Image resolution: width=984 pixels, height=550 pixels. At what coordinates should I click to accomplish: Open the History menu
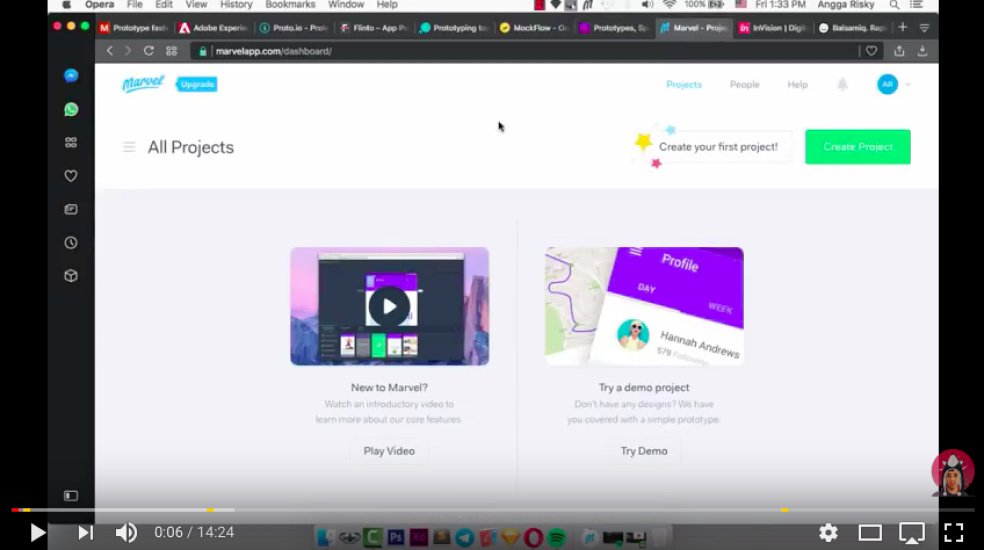[236, 4]
